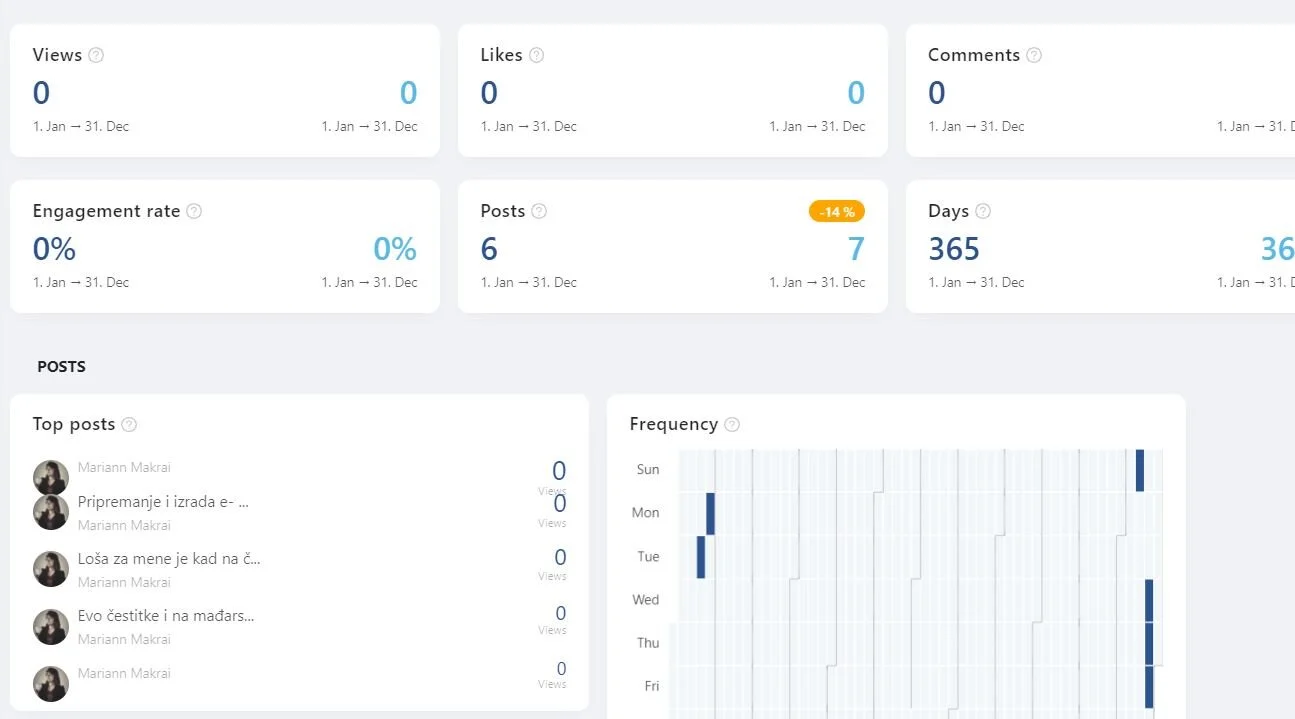The width and height of the screenshot is (1295, 719).
Task: Click the Sunday bar in Frequency chart
Action: click(x=1140, y=470)
